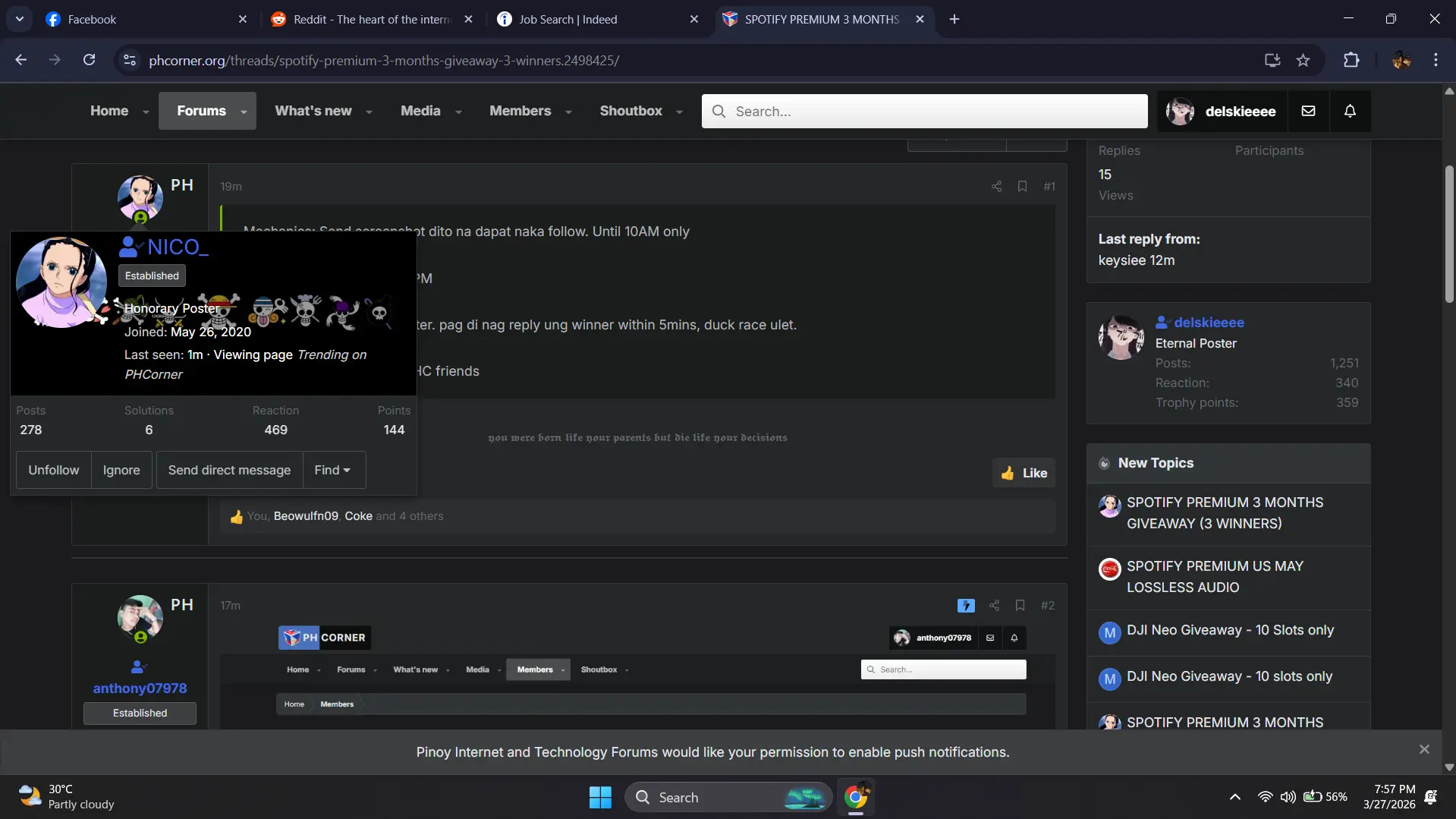
Task: Open the Windows Start menu
Action: (x=600, y=797)
